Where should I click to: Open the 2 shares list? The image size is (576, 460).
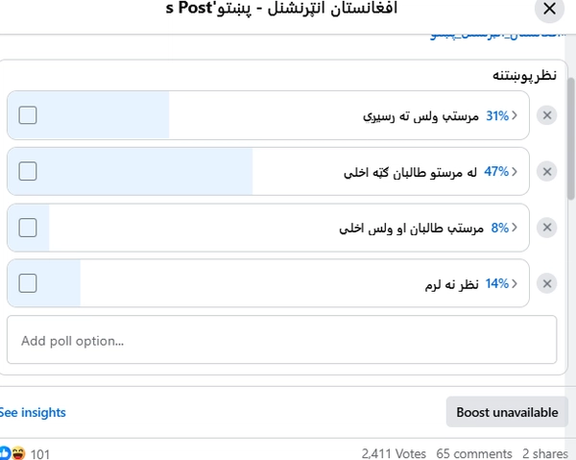[545, 454]
